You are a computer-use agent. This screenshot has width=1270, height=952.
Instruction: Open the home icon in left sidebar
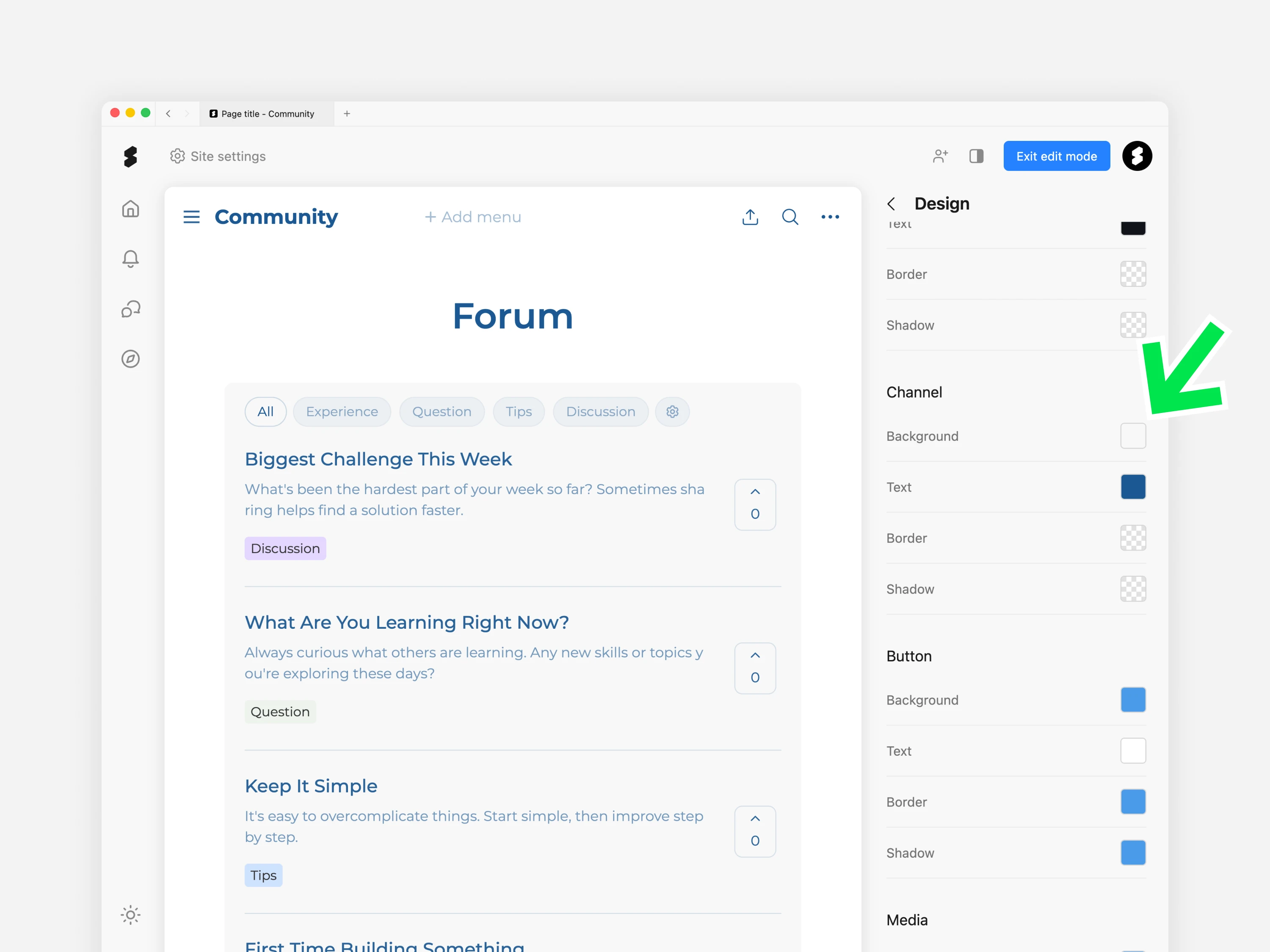click(x=130, y=209)
